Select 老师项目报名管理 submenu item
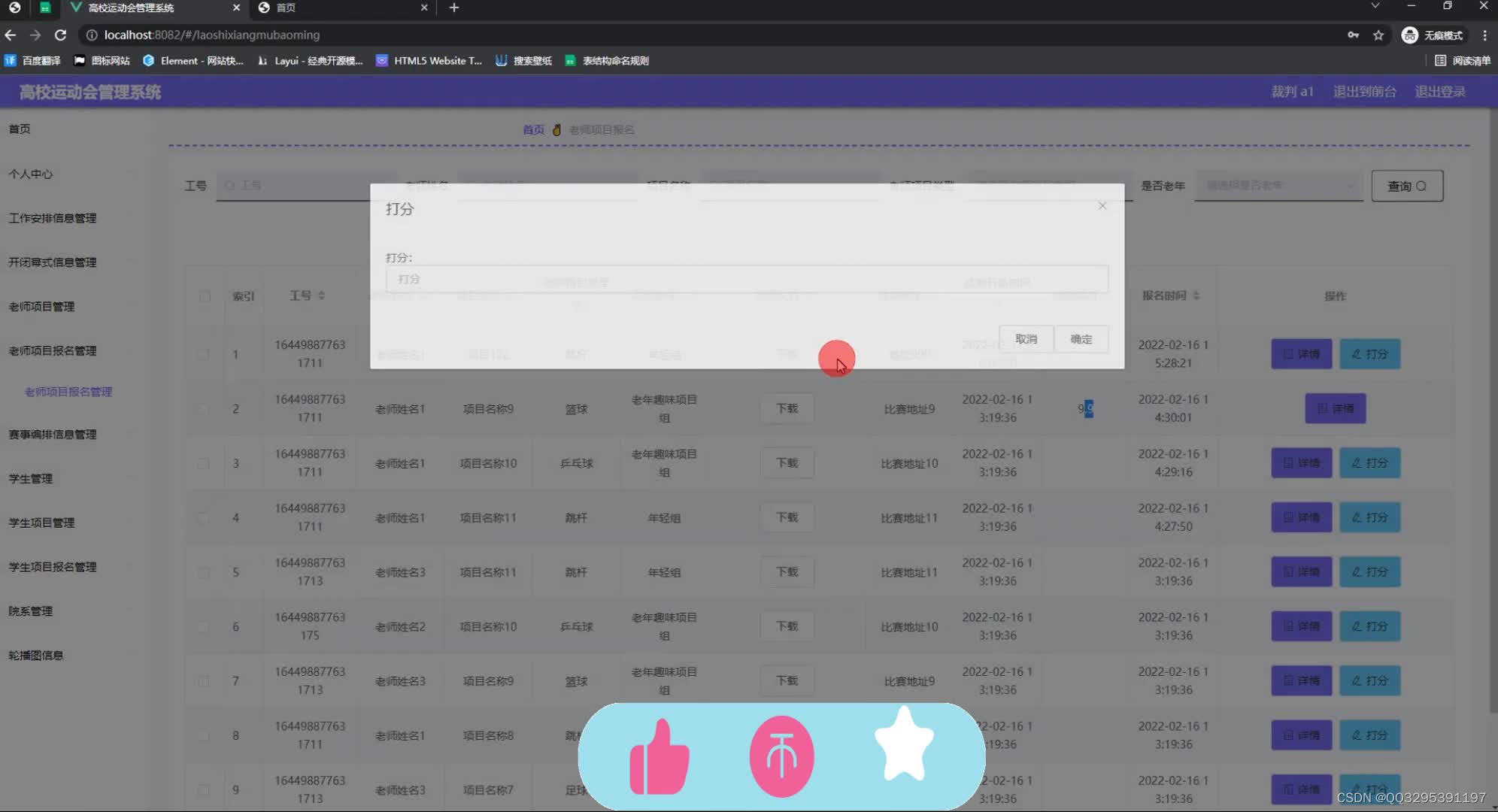 tap(68, 392)
